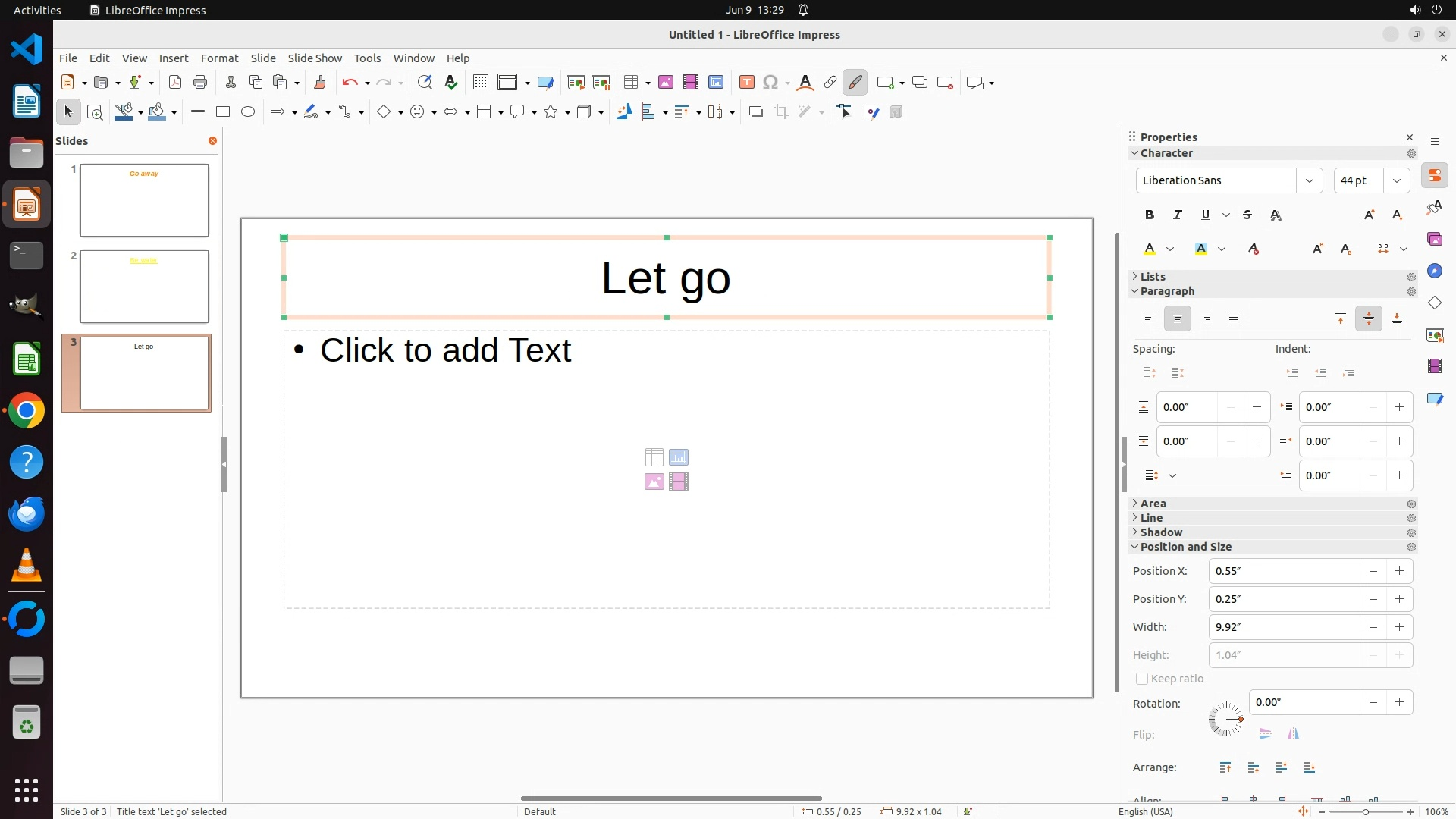This screenshot has height=819, width=1456.
Task: Click the Print icon in toolbar
Action: [200, 83]
